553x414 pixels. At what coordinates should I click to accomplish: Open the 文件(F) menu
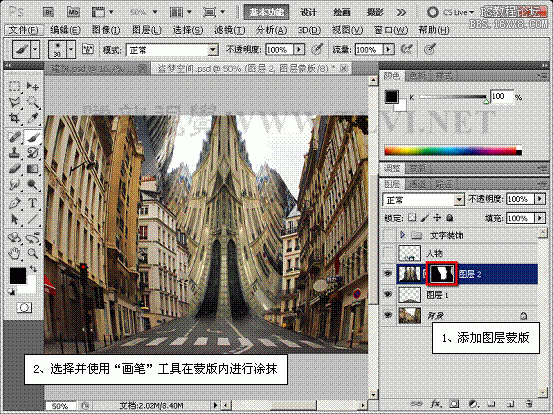point(23,30)
